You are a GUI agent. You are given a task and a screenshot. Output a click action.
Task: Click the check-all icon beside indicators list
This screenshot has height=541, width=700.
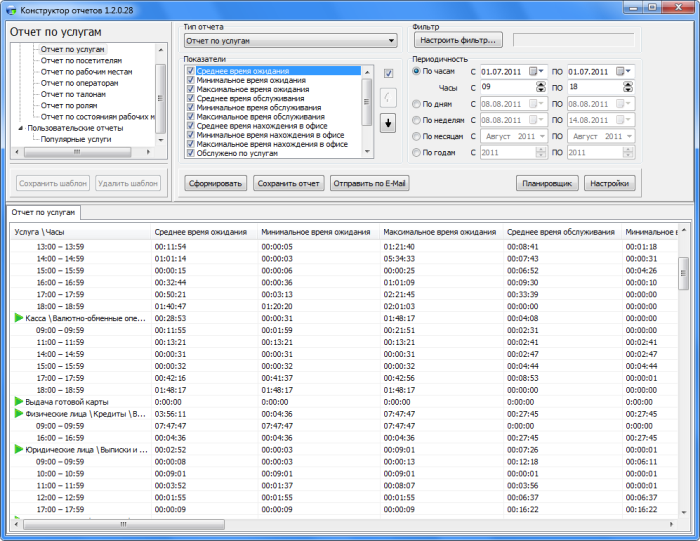[388, 73]
